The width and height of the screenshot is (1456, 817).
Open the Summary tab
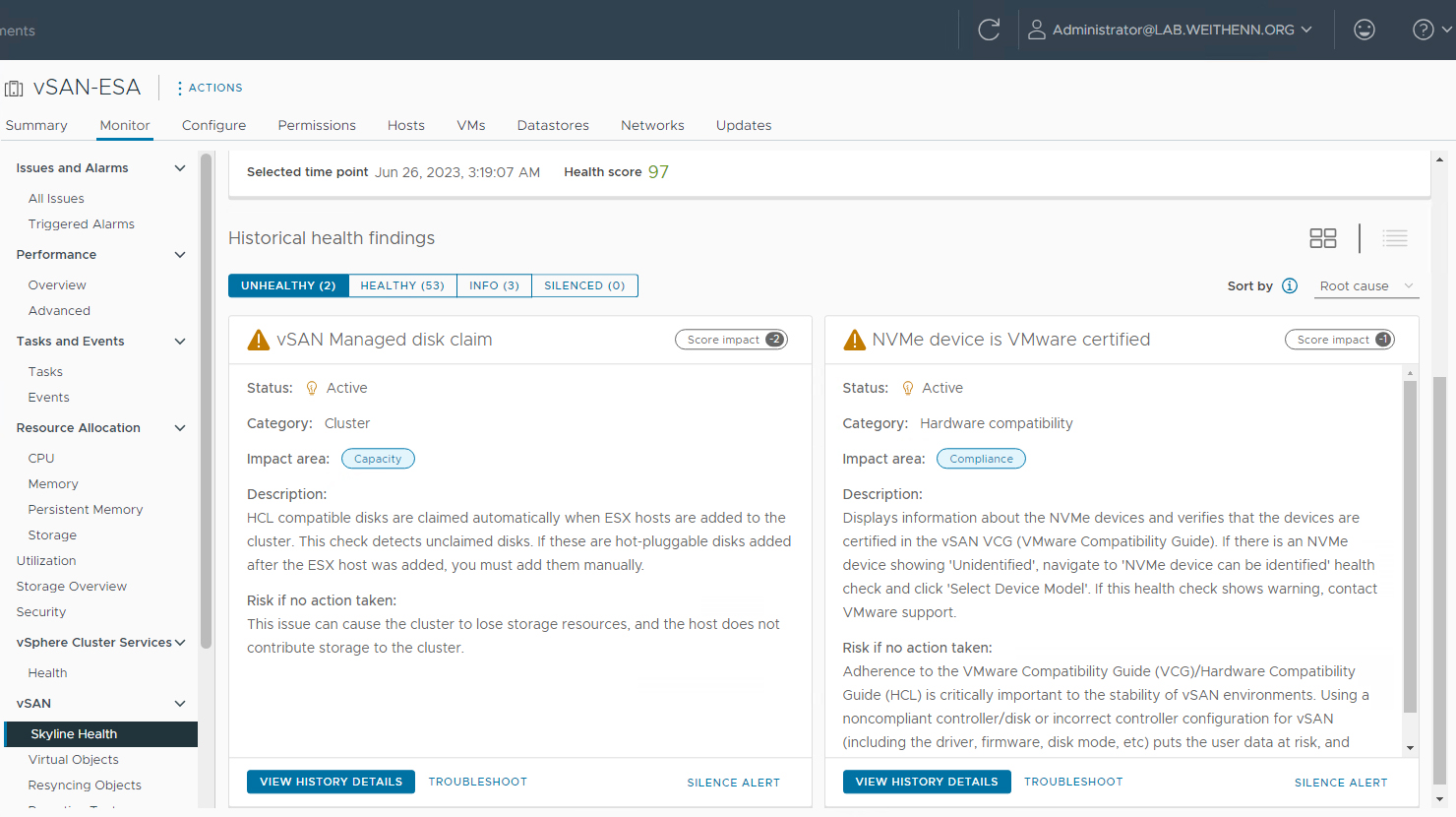36,125
